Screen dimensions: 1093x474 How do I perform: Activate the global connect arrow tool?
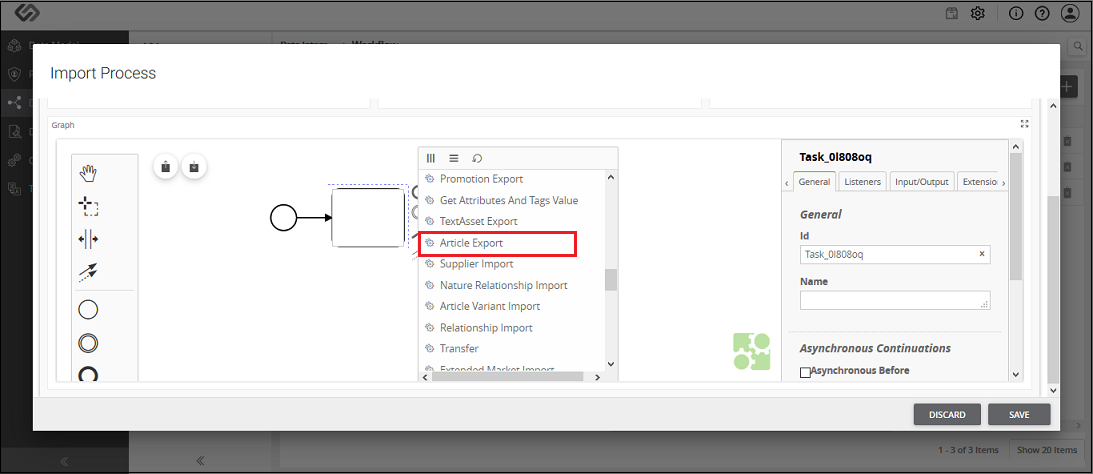(88, 273)
